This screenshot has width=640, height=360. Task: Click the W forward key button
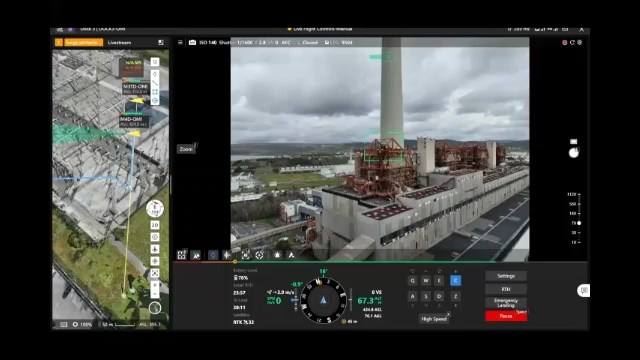(426, 280)
